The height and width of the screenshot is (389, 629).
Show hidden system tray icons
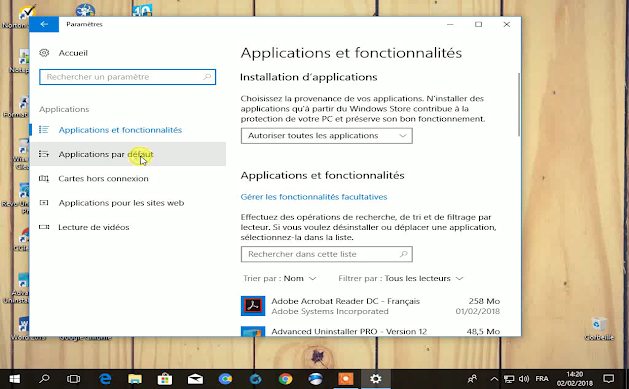tap(494, 379)
